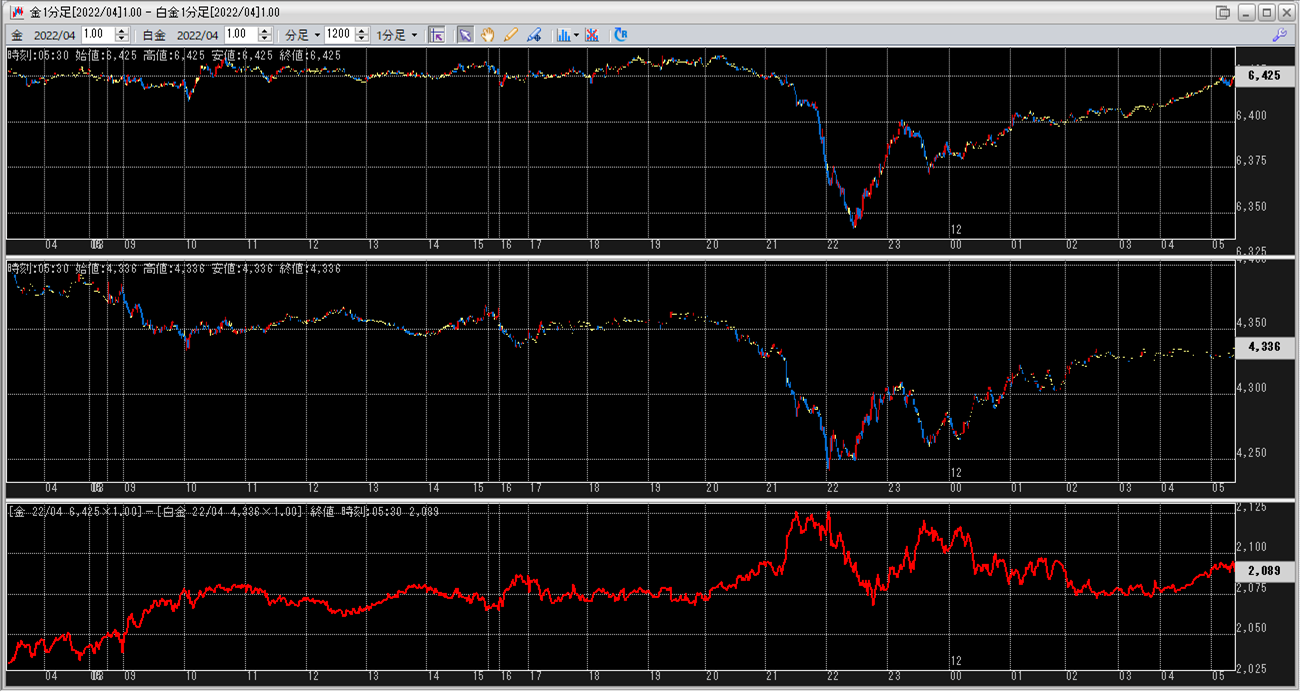Activate the hand pan tool
The image size is (1300, 692).
pos(488,34)
